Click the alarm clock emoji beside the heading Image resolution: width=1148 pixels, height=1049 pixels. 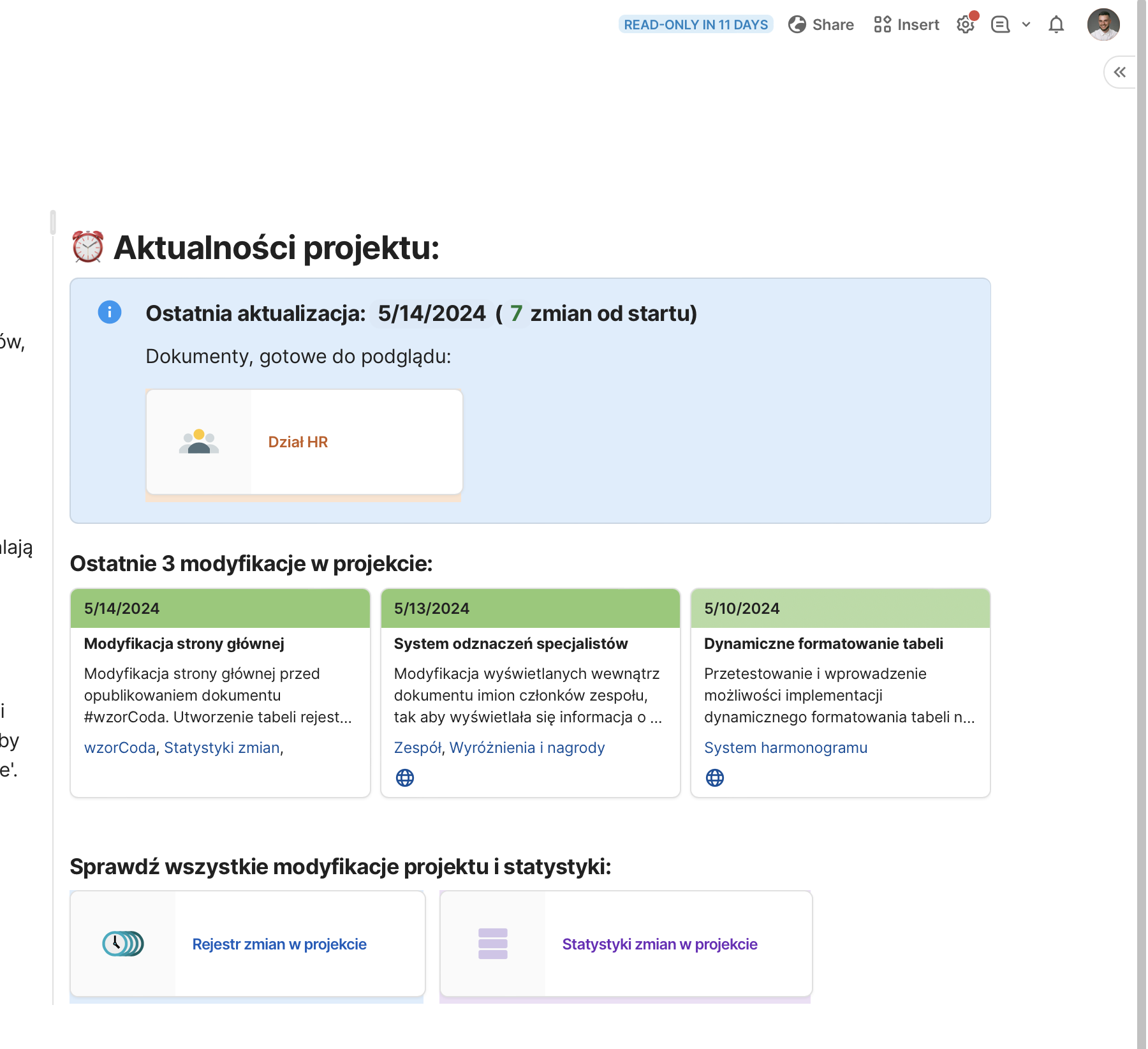pyautogui.click(x=88, y=247)
